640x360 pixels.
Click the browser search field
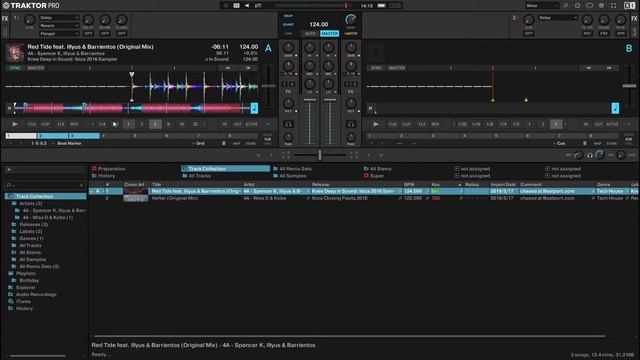click(45, 185)
